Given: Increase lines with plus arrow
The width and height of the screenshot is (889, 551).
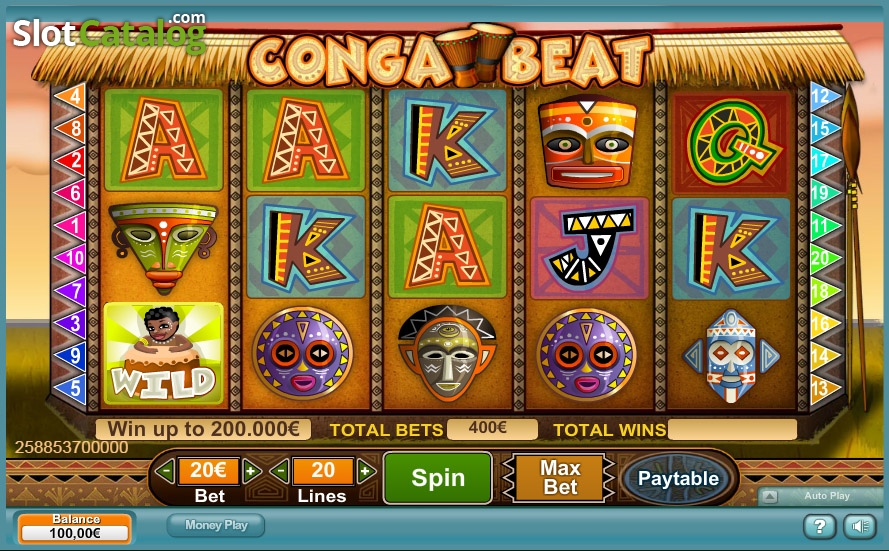Looking at the screenshot, I should tap(366, 471).
